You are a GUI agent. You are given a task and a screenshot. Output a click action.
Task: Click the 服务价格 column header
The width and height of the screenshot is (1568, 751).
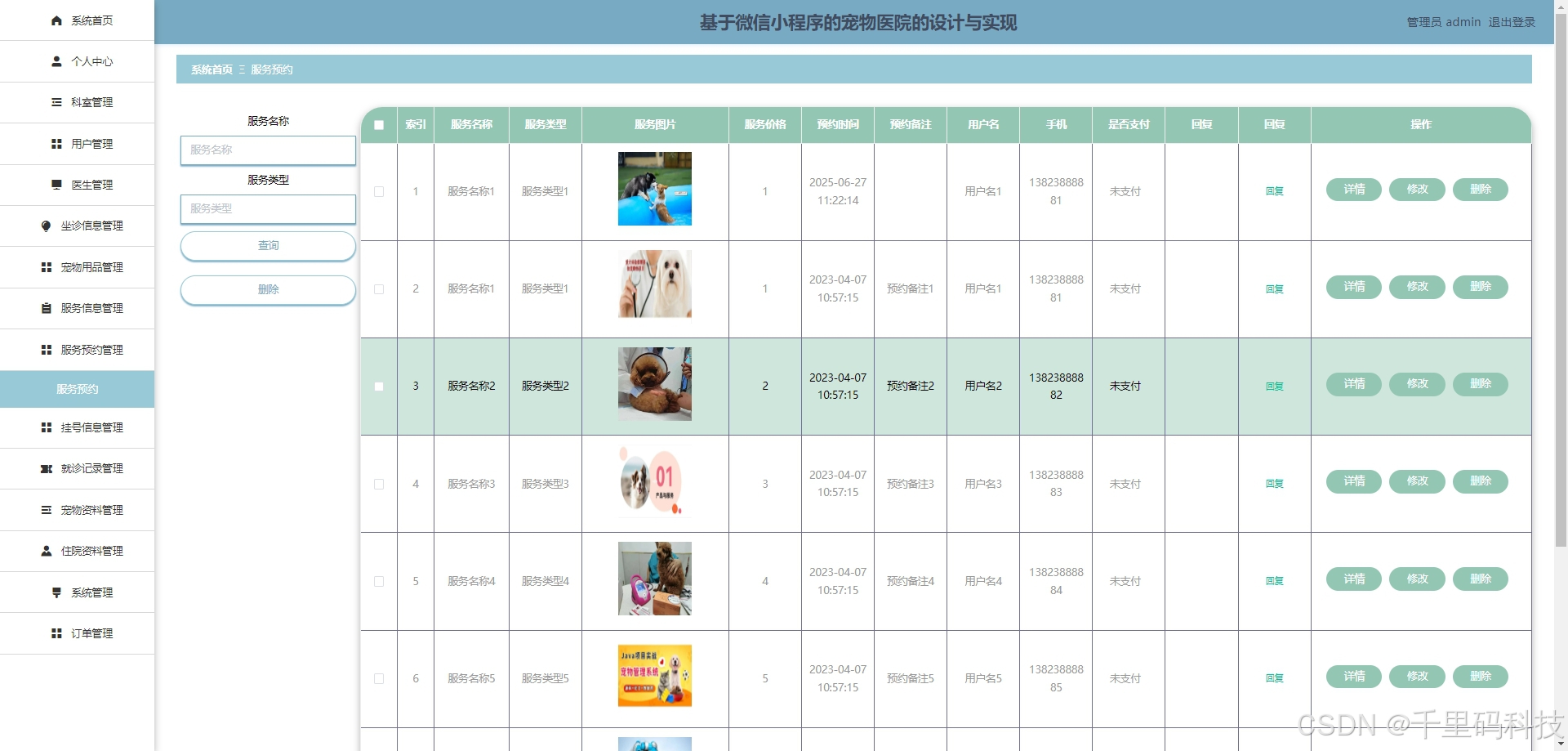pyautogui.click(x=765, y=125)
